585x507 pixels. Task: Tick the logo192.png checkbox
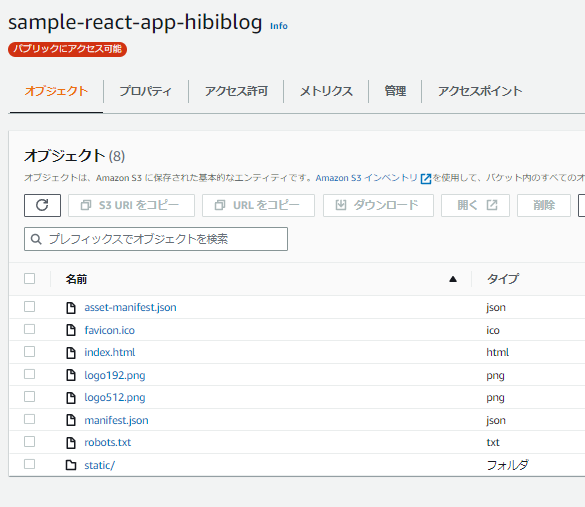[29, 374]
